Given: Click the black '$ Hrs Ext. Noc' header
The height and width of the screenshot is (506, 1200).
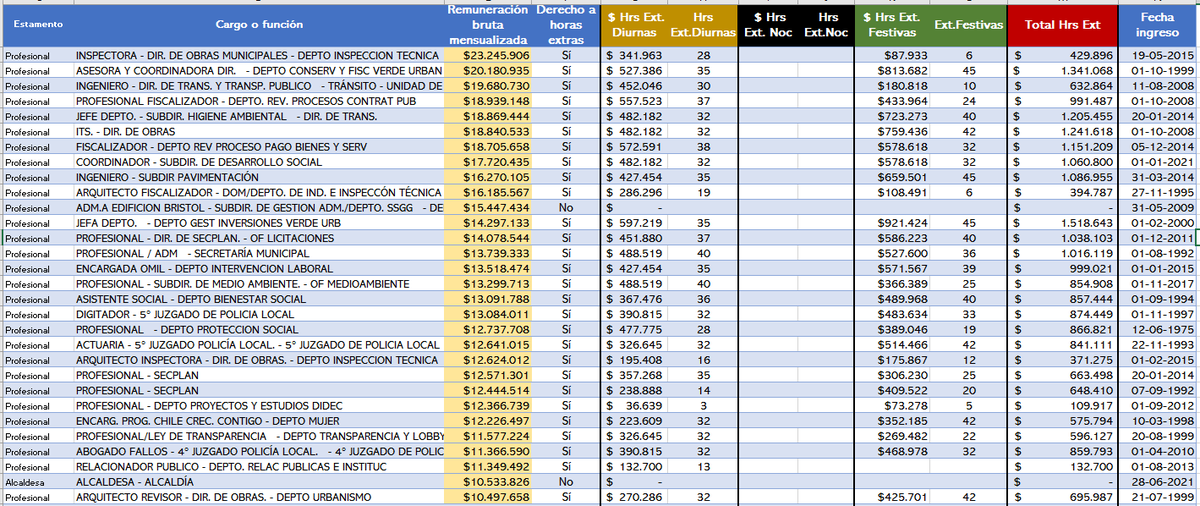Looking at the screenshot, I should [x=769, y=25].
